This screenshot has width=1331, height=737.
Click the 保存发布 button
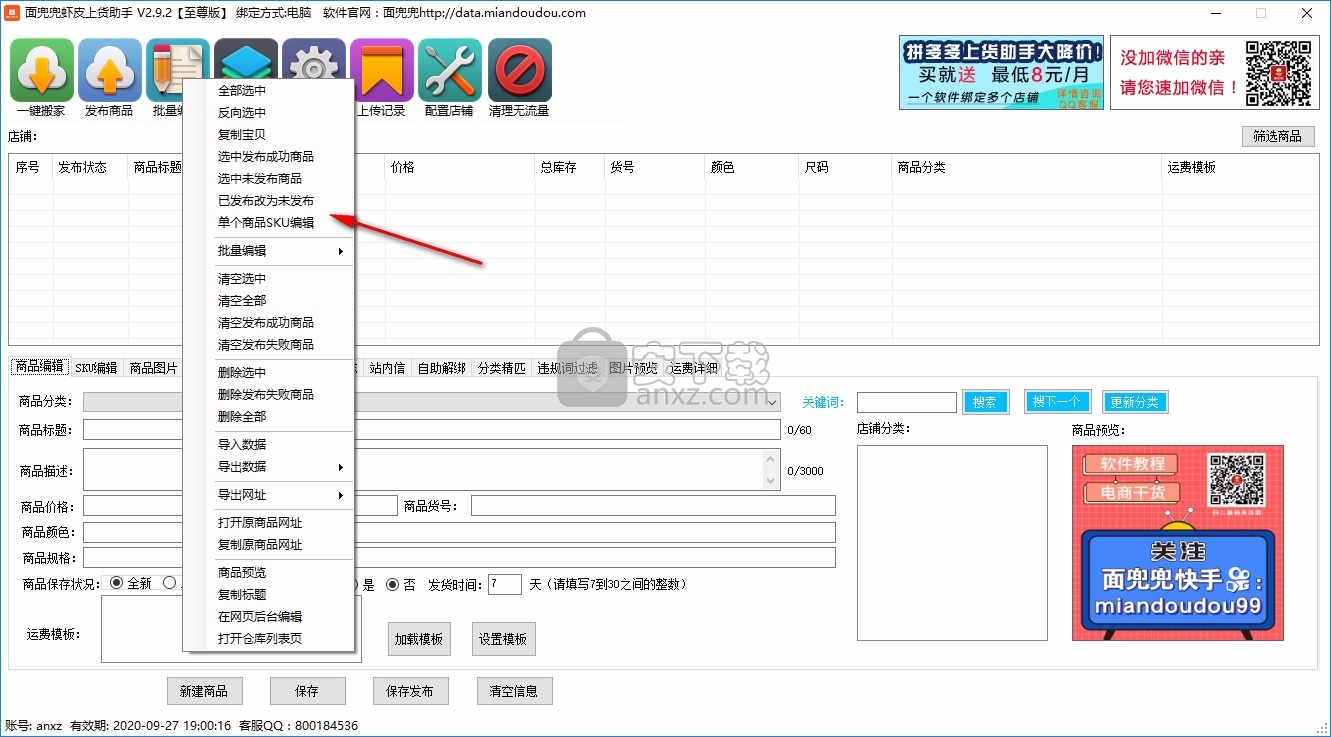(410, 691)
